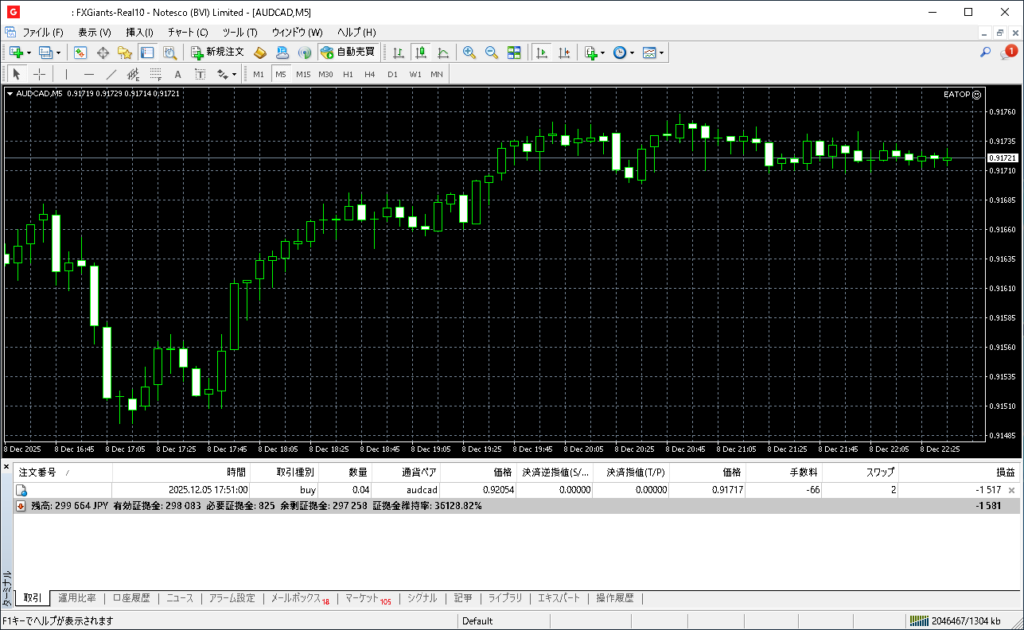Click the tile windows icon
Image resolution: width=1024 pixels, height=630 pixels.
[514, 52]
